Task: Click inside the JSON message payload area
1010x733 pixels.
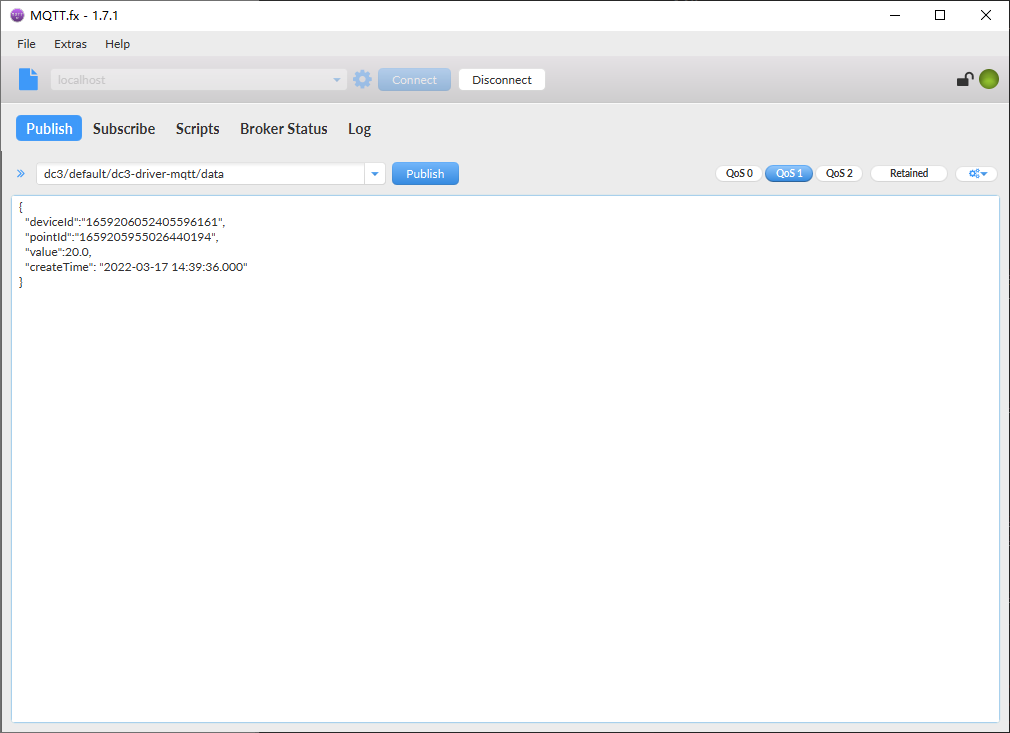Action: click(x=505, y=450)
